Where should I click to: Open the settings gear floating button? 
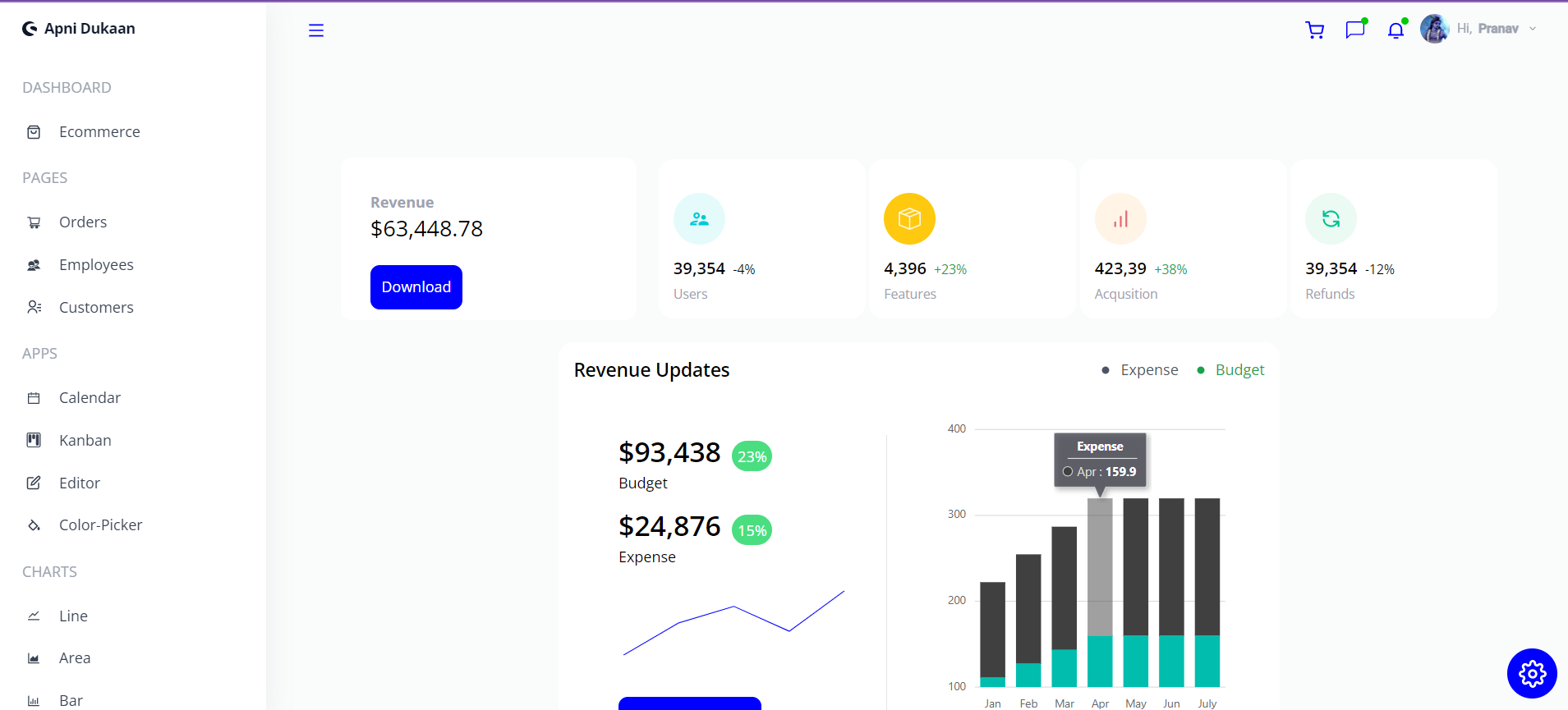pos(1532,674)
